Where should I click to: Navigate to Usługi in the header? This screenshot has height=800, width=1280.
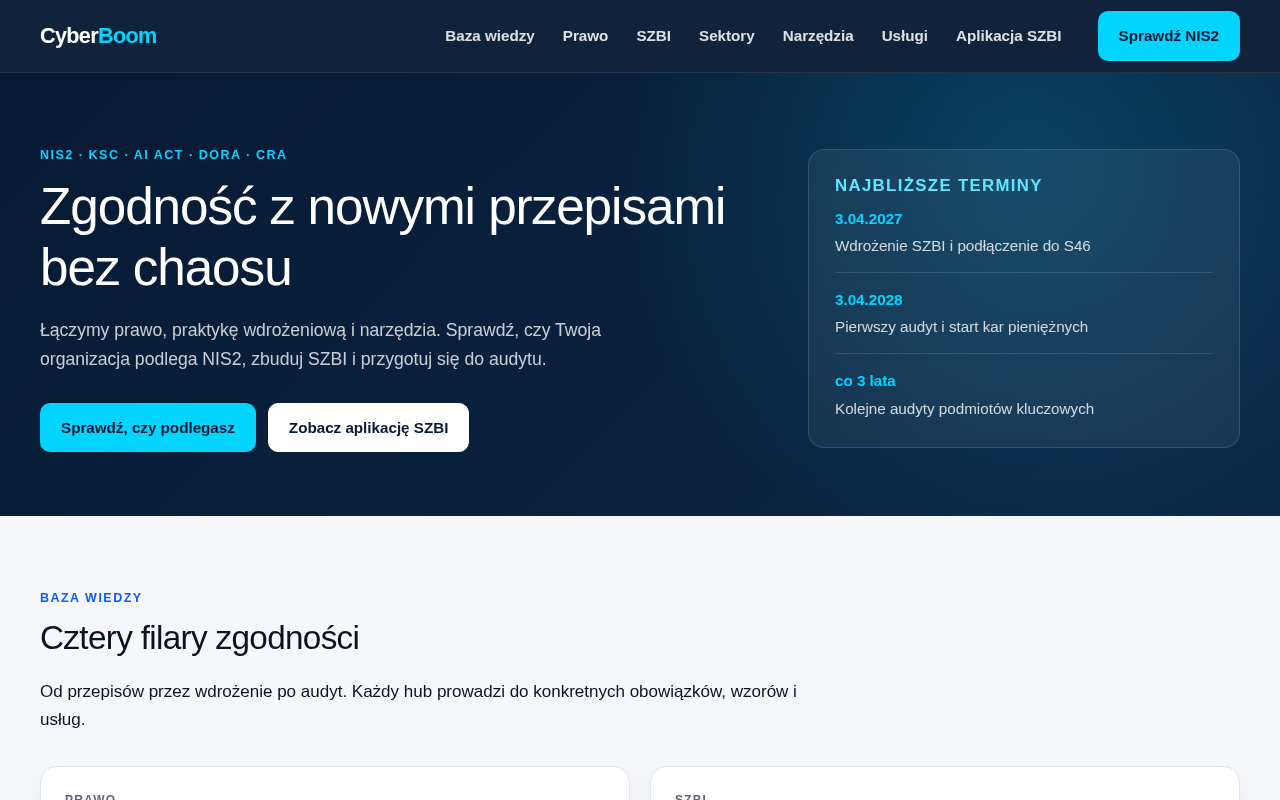tap(905, 36)
